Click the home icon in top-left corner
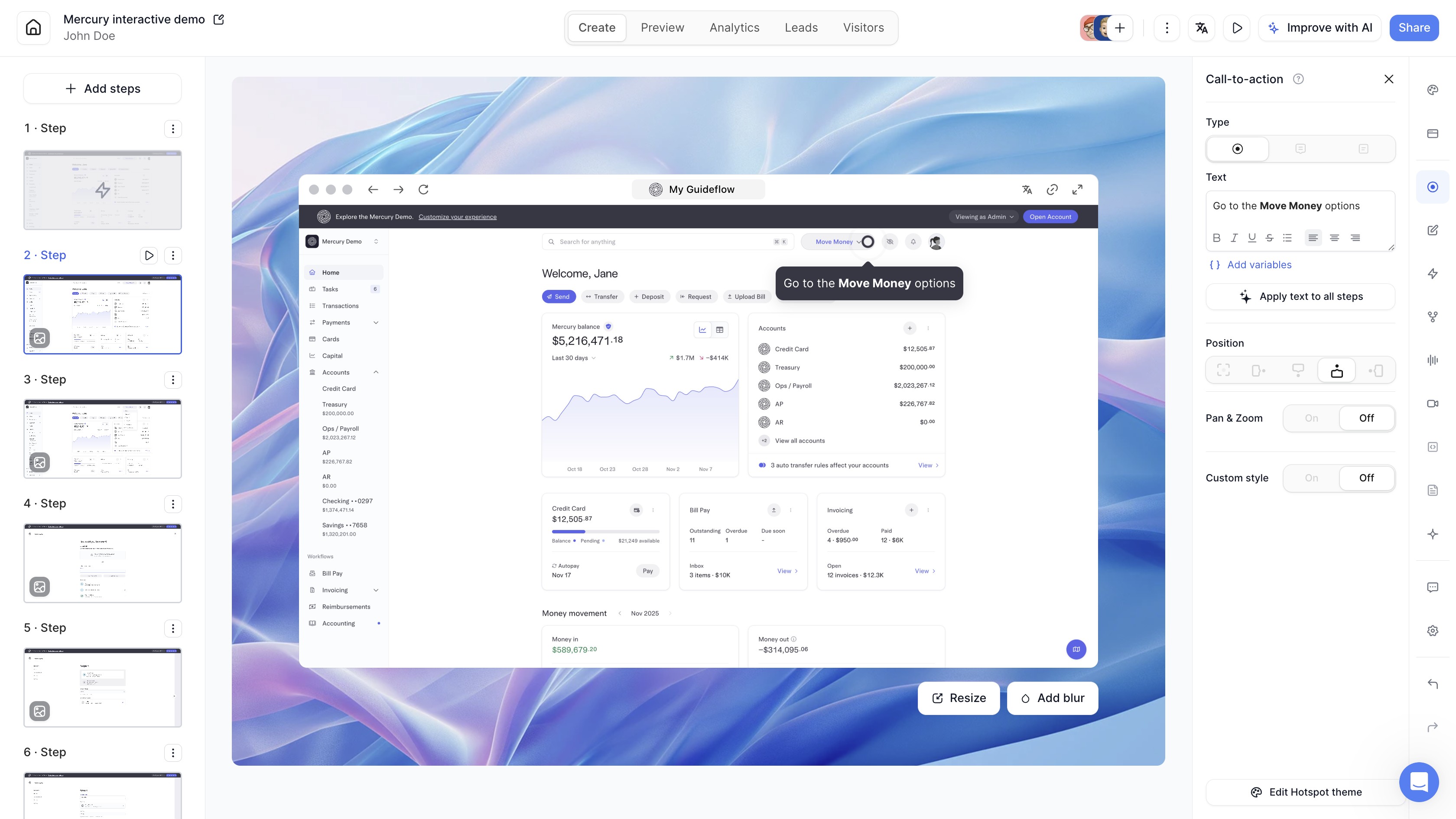 point(33,28)
